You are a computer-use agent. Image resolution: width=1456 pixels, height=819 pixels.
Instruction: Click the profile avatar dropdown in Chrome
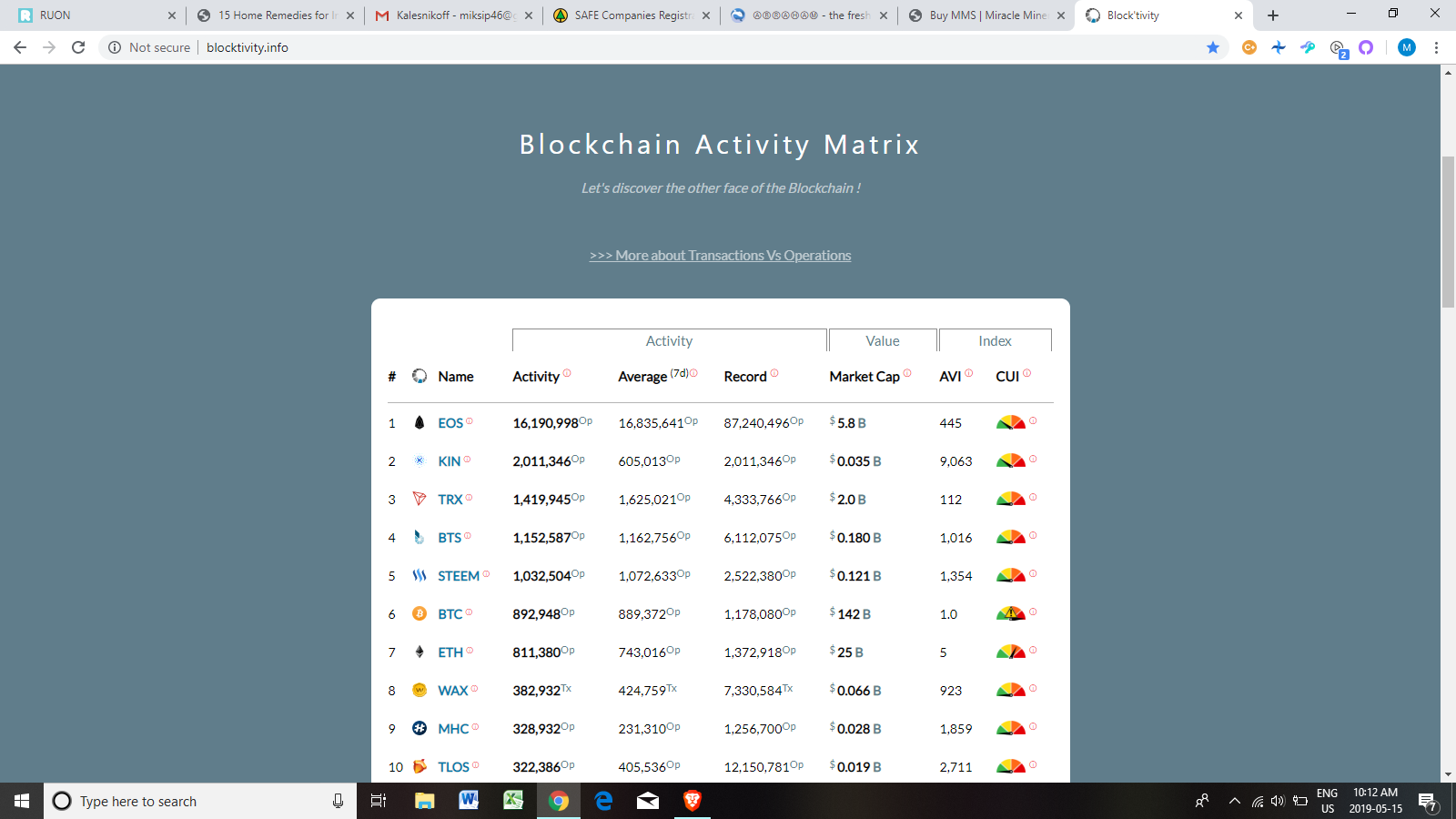(x=1406, y=47)
